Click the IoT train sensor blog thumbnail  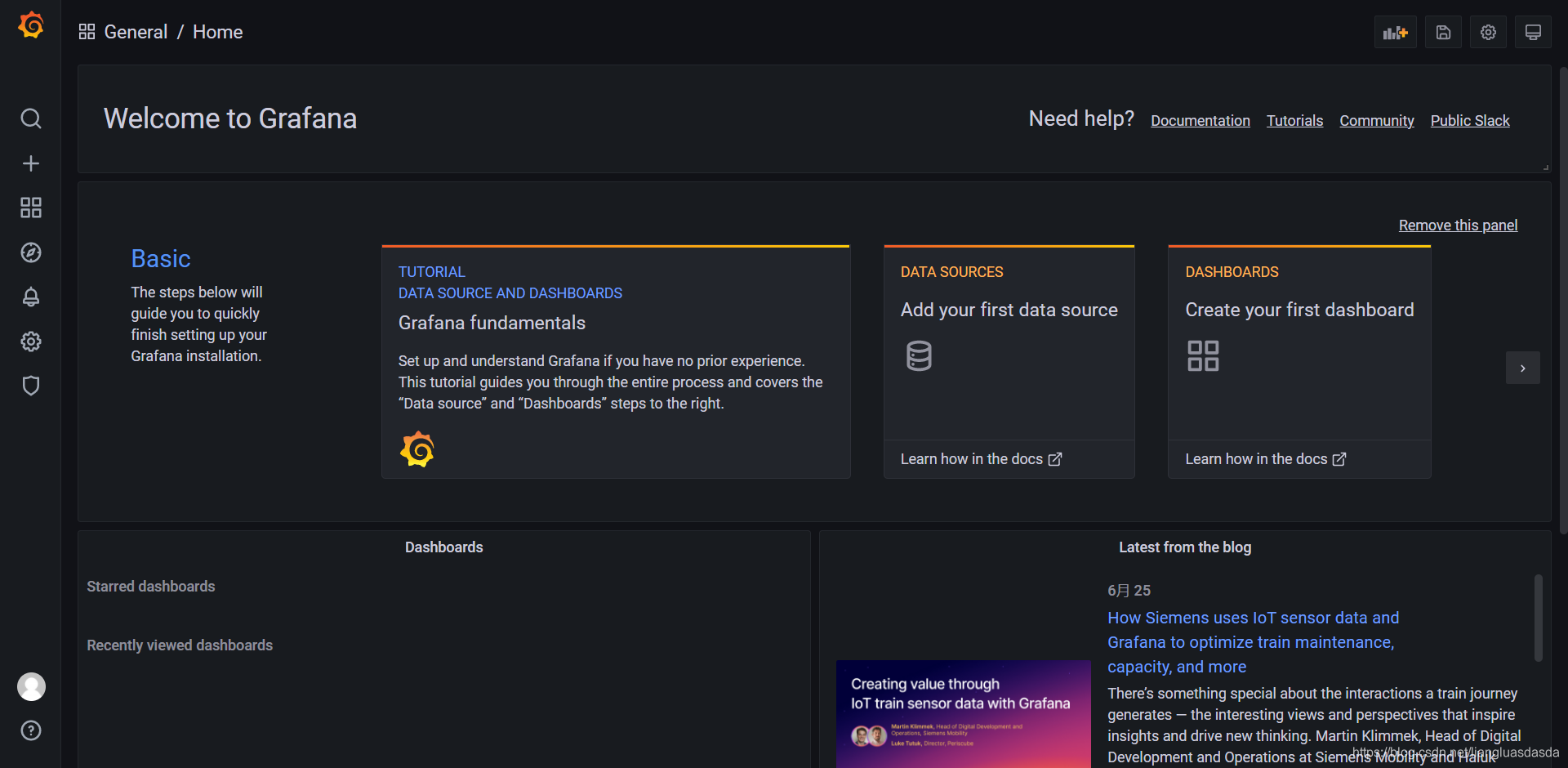(964, 714)
